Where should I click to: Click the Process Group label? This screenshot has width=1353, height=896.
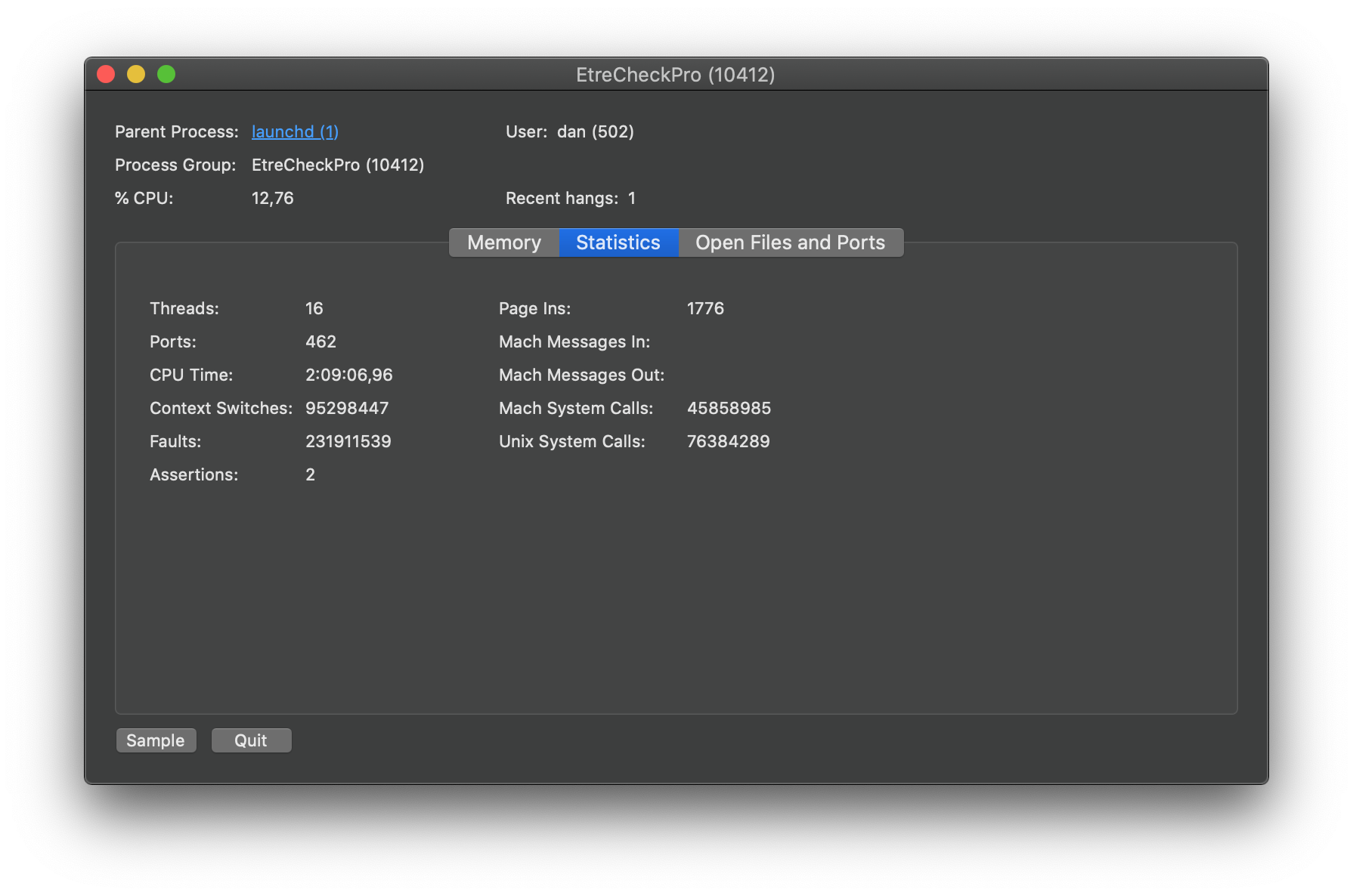(x=175, y=165)
